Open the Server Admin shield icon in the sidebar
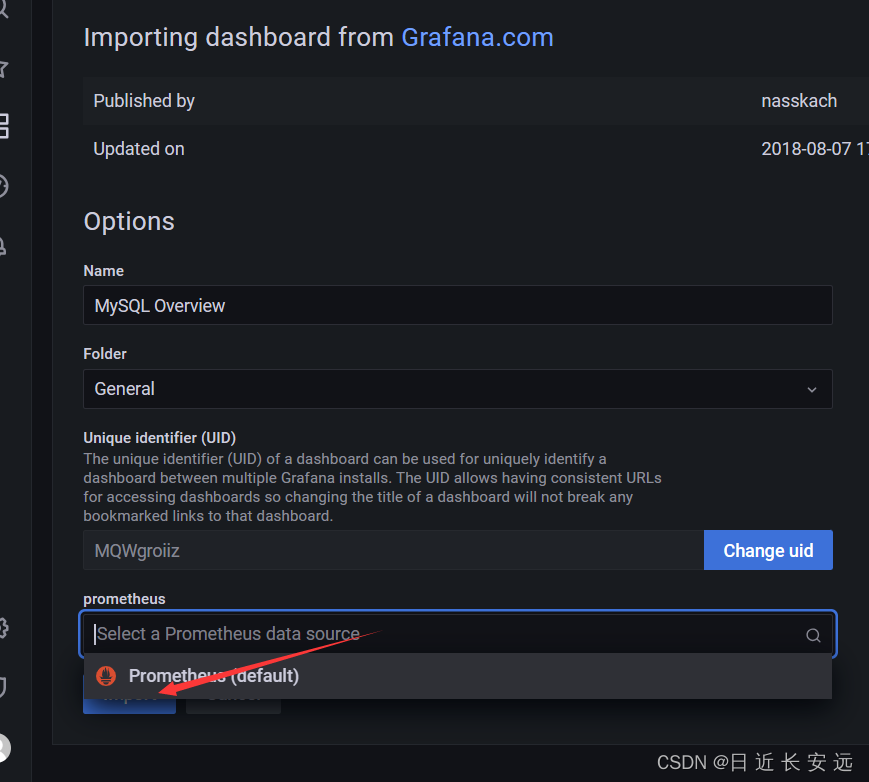This screenshot has width=869, height=782. pyautogui.click(x=3, y=687)
